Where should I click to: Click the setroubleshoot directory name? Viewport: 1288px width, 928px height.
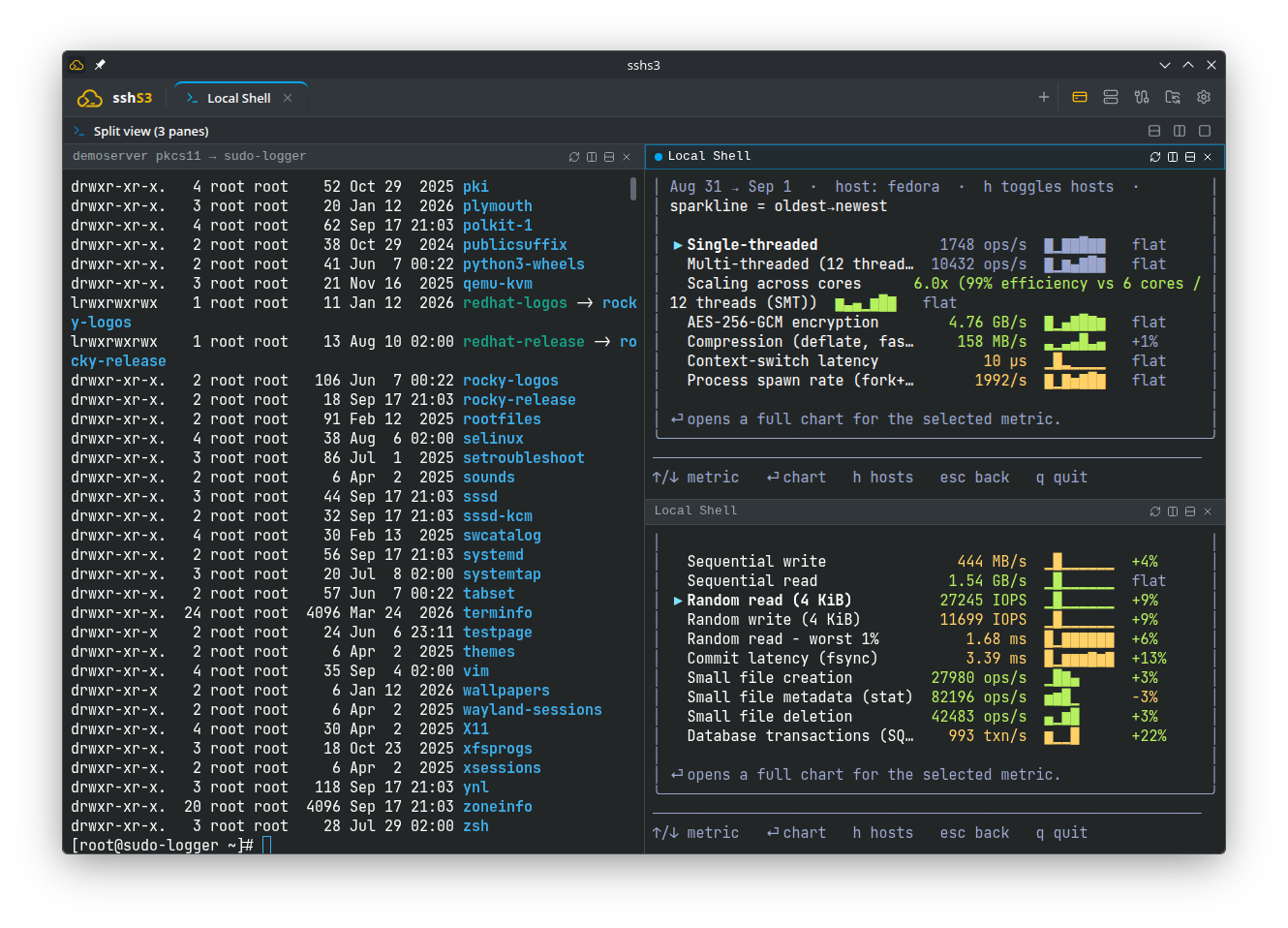point(524,458)
